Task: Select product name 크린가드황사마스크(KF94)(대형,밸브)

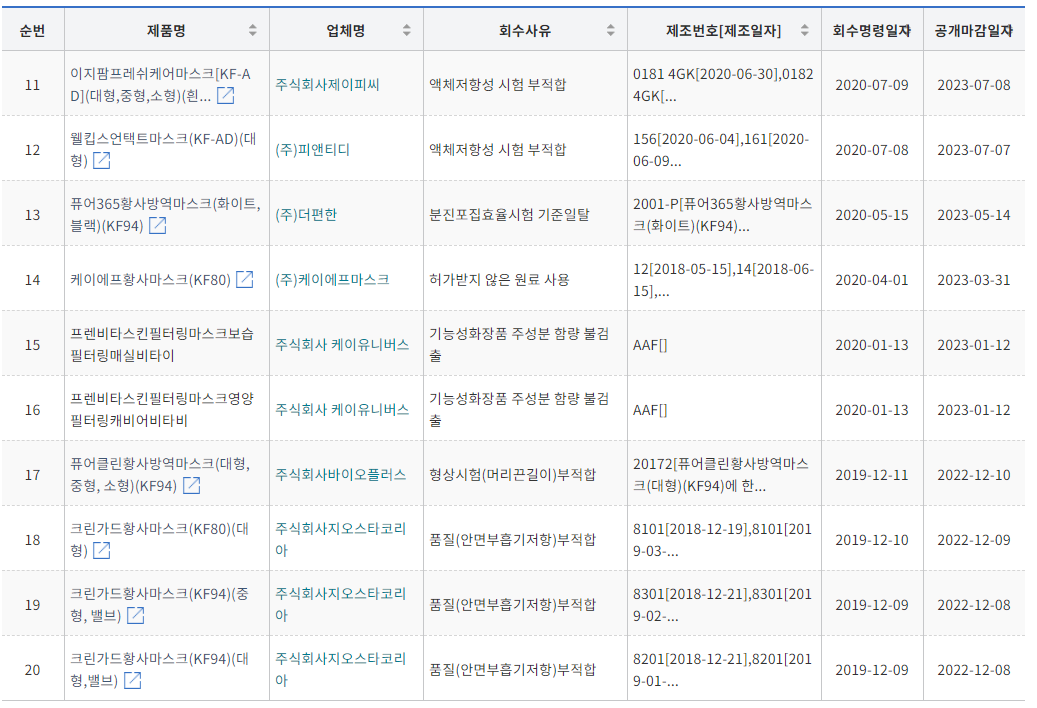Action: (x=159, y=669)
